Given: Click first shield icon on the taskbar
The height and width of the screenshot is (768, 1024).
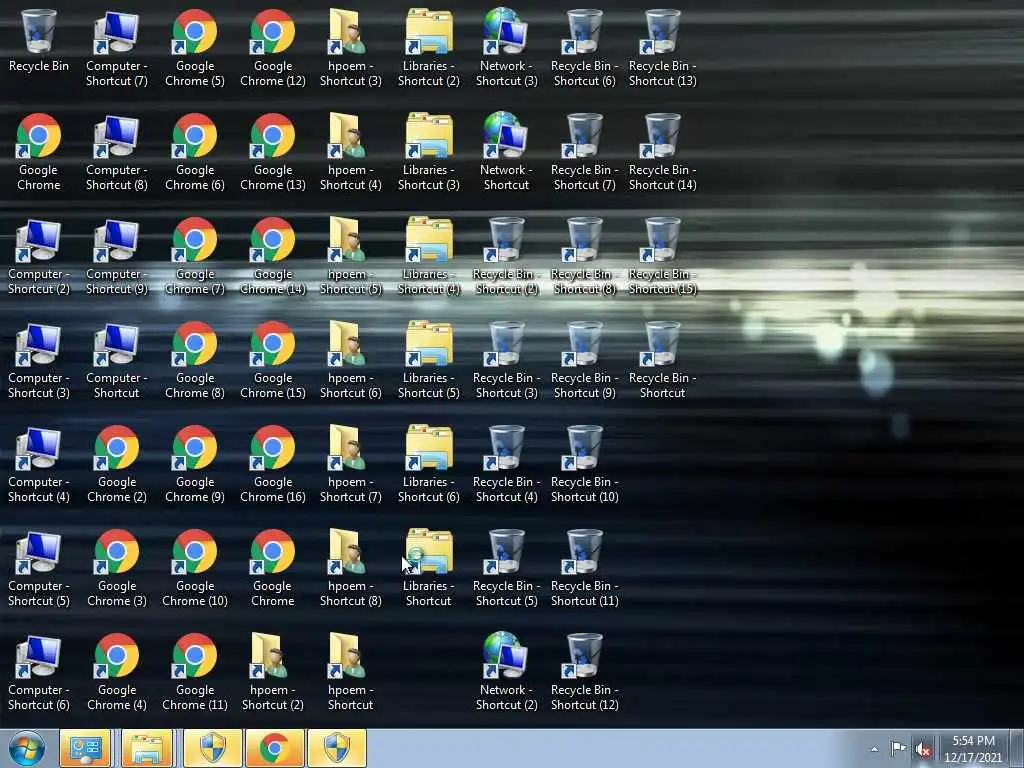Looking at the screenshot, I should [212, 748].
